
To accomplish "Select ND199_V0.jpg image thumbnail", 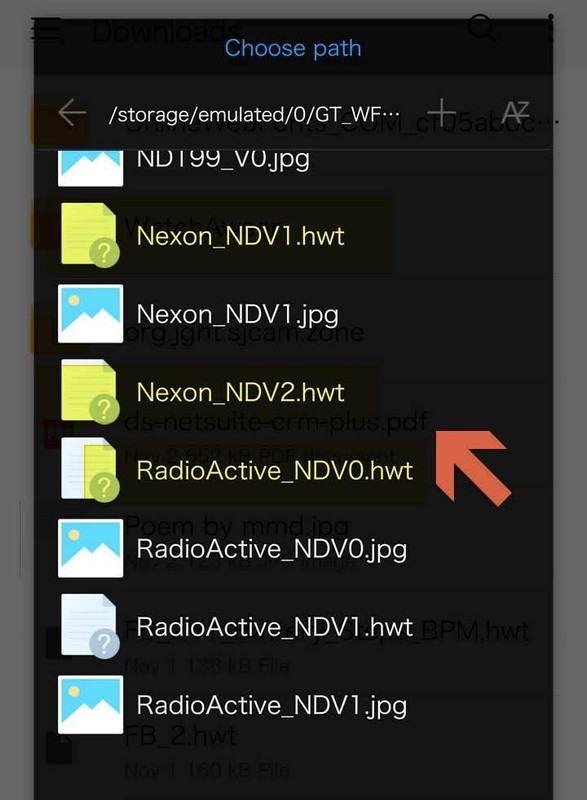I will (90, 168).
